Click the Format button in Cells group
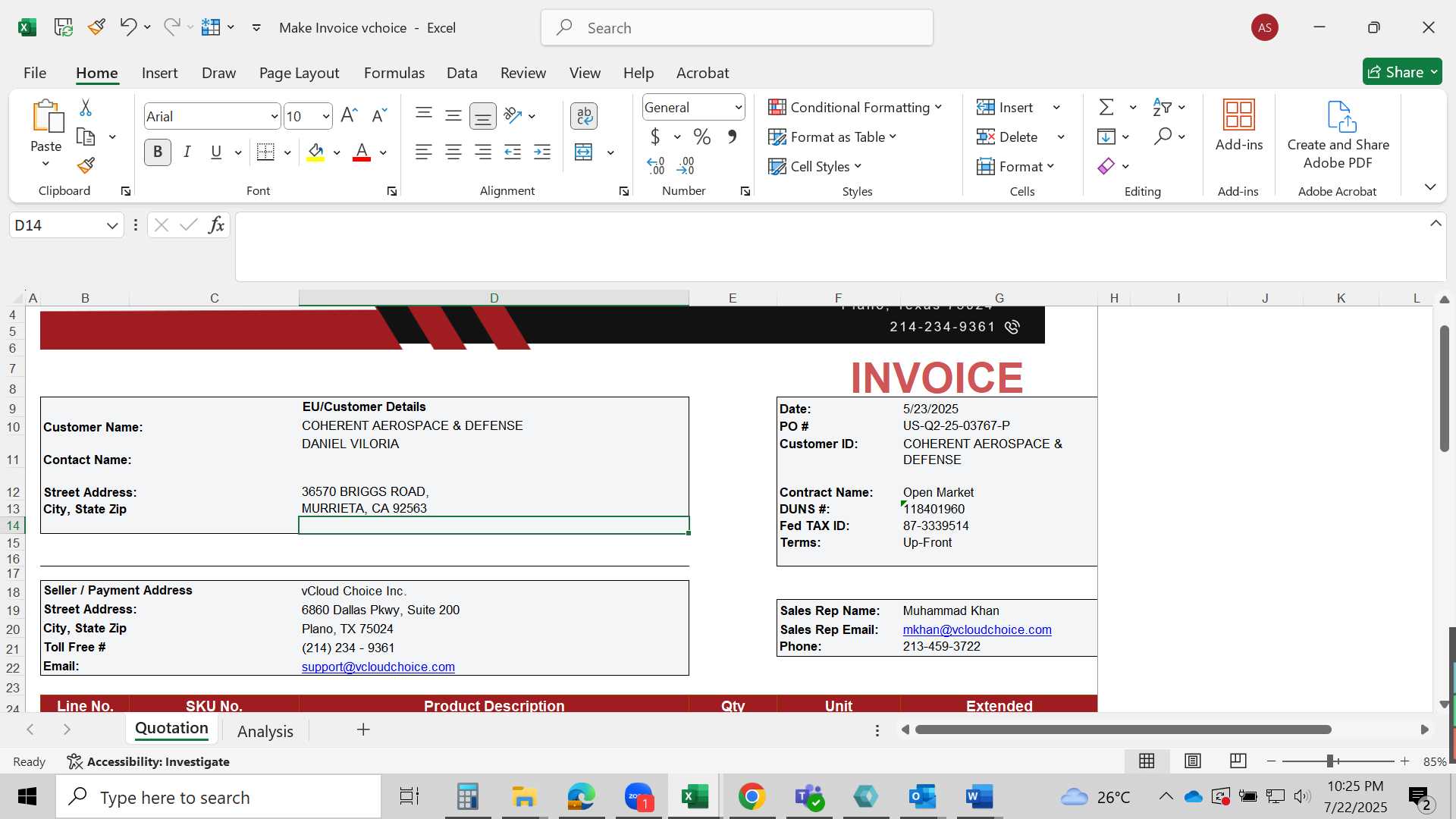Screen dimensions: 1456x819 pos(1015,166)
